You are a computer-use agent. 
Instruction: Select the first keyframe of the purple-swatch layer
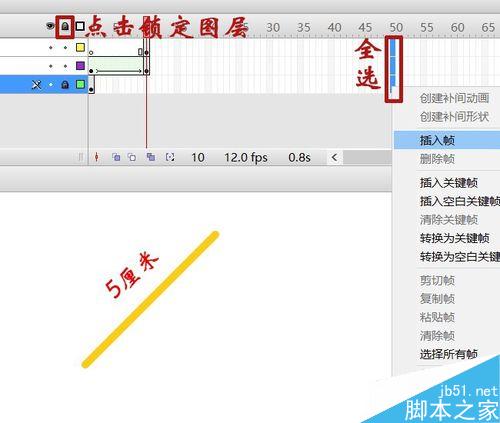coord(91,66)
